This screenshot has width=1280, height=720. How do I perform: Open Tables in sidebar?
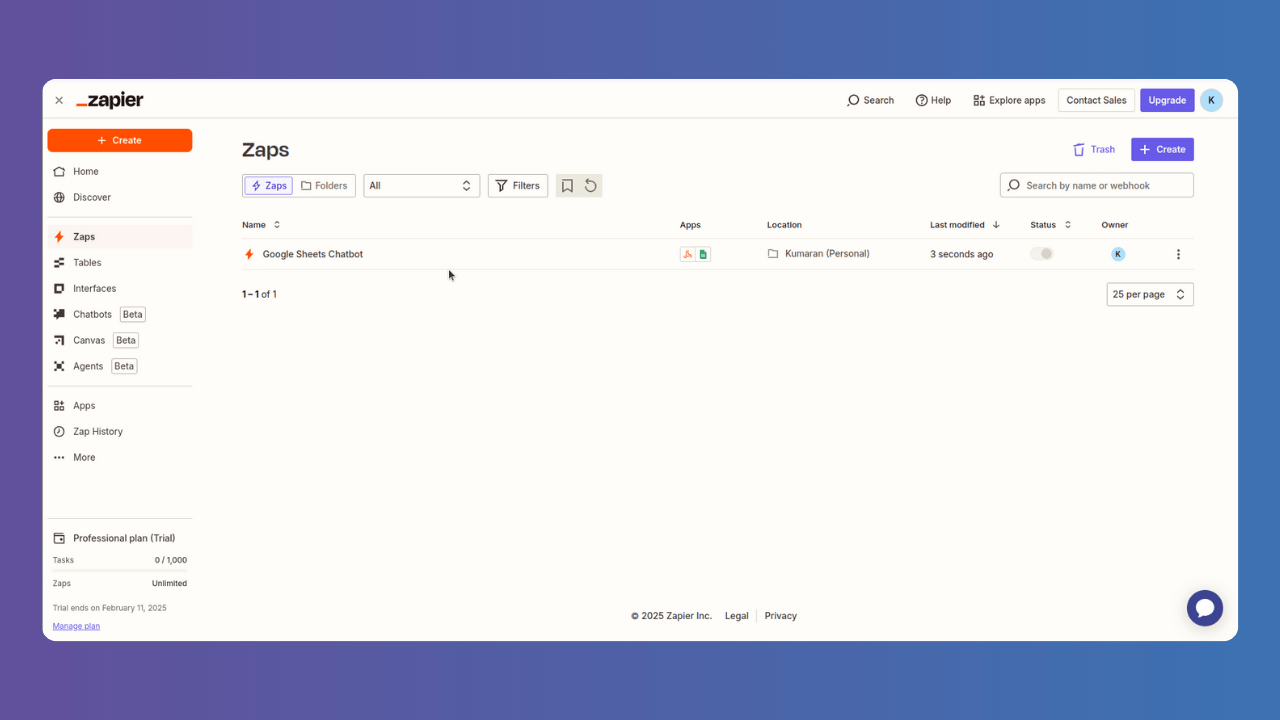[x=120, y=263]
